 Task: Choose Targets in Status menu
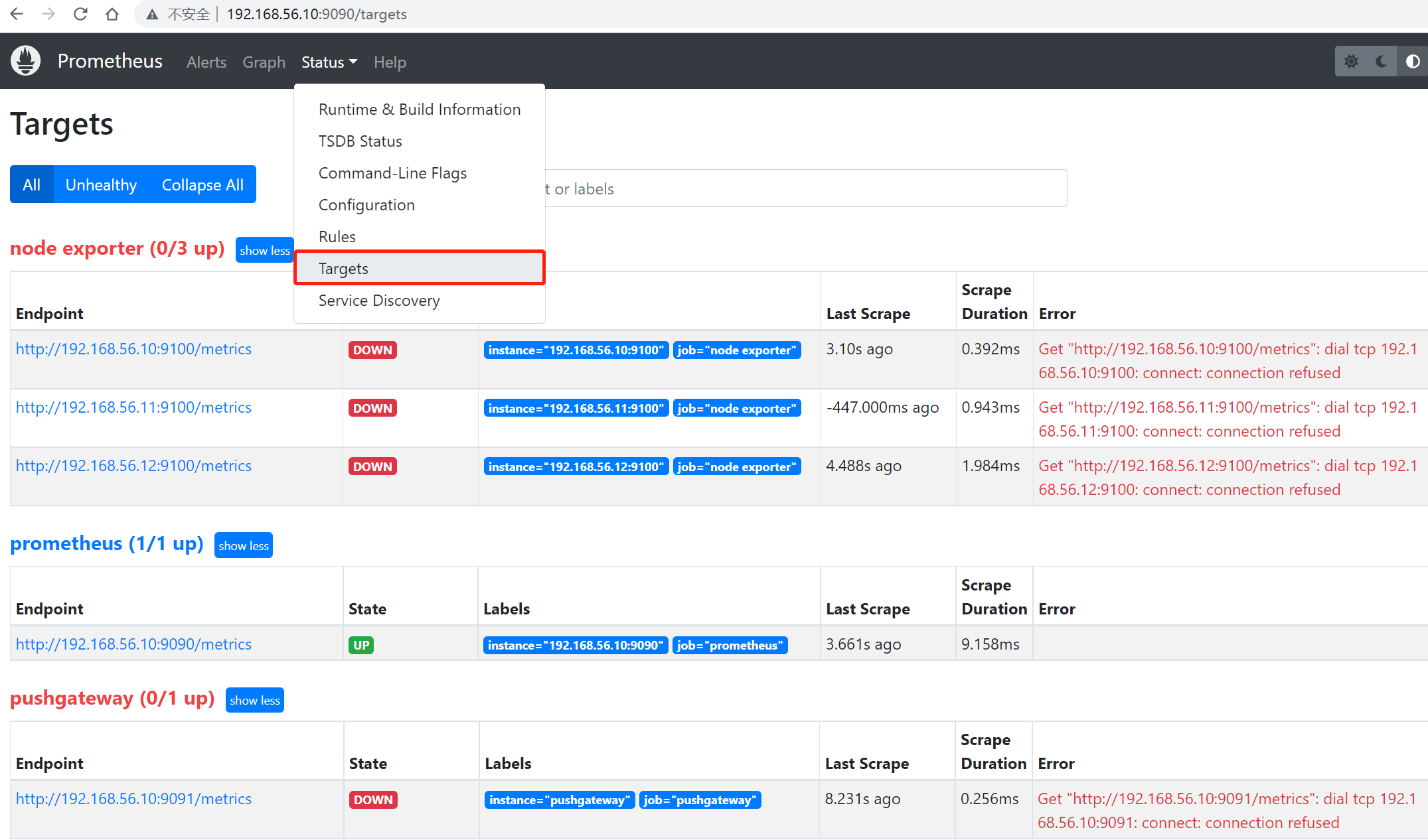click(420, 268)
